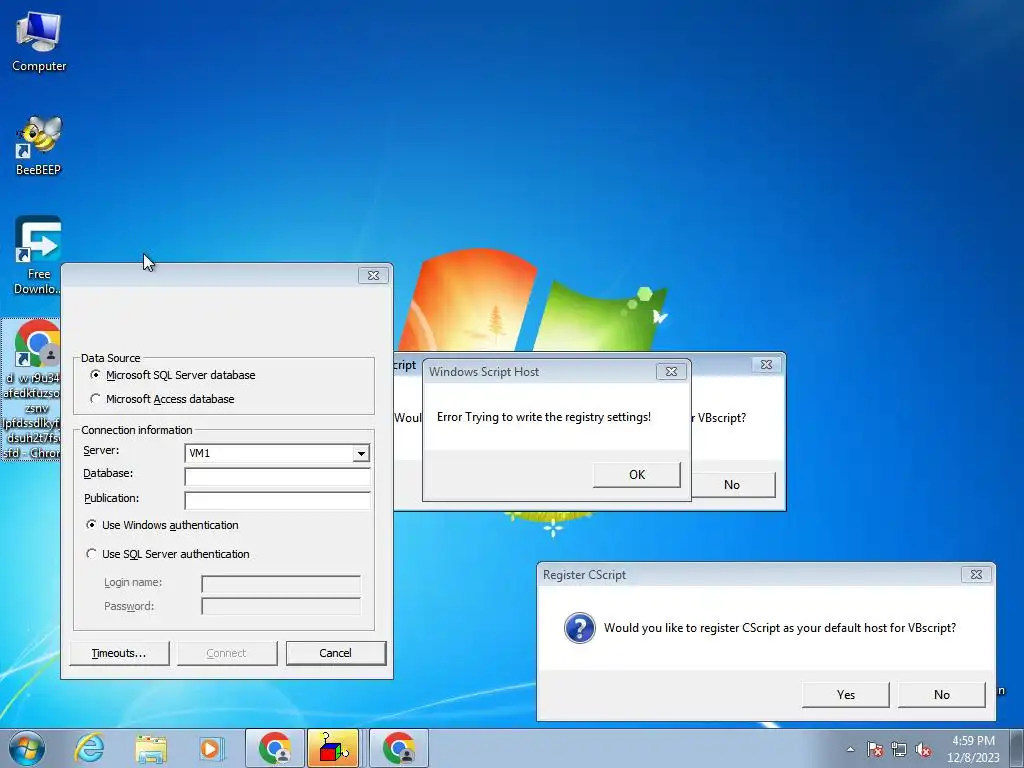
Task: Open the clock showing 4:59 PM
Action: point(973,748)
